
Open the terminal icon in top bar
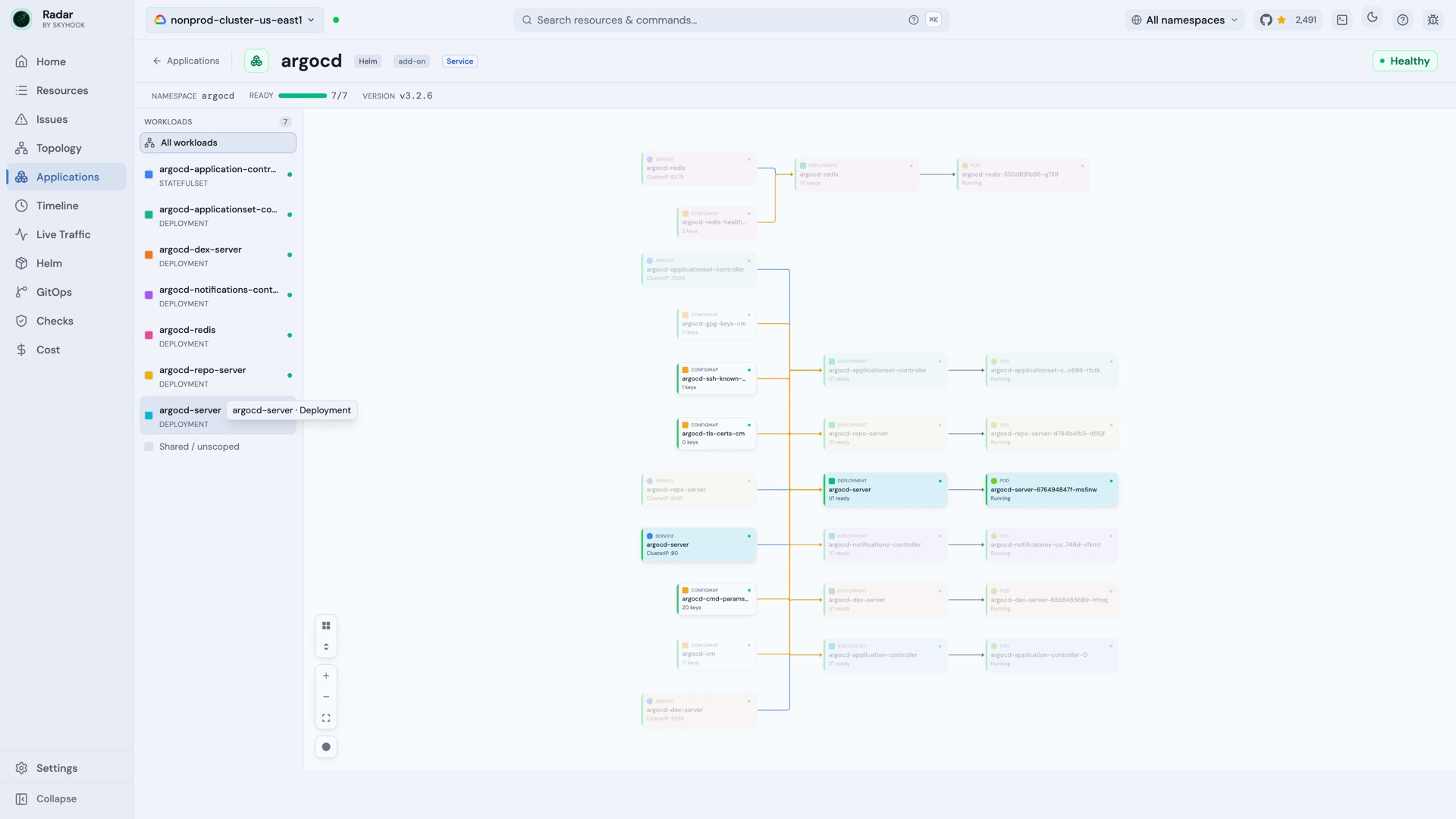[x=1342, y=20]
